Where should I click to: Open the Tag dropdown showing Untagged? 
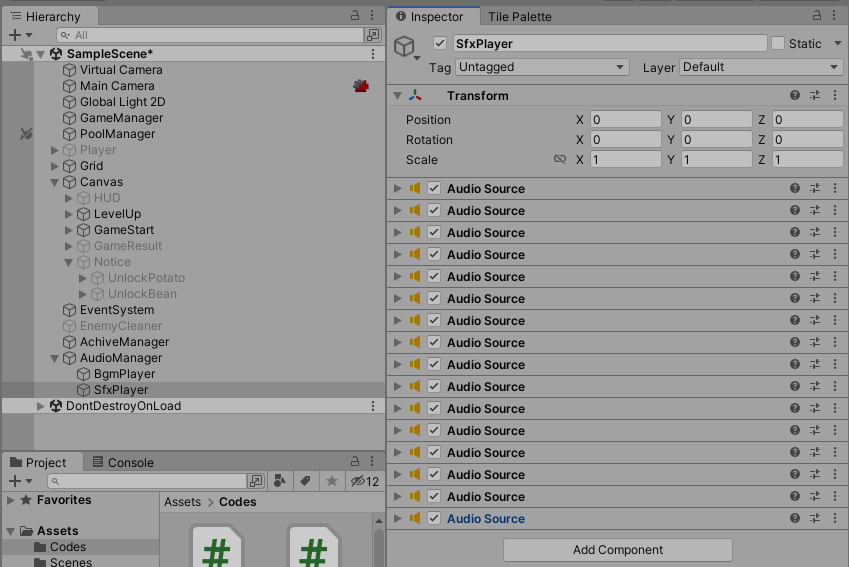tap(542, 67)
